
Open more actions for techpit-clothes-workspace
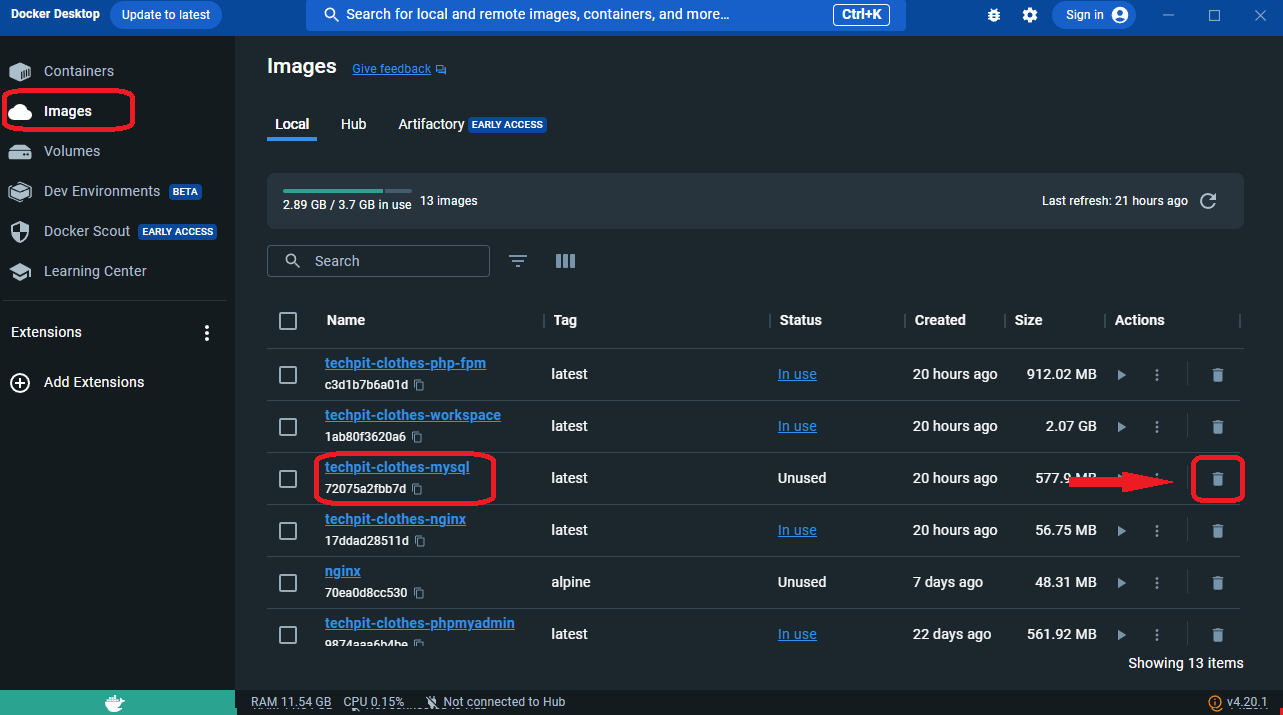1157,427
